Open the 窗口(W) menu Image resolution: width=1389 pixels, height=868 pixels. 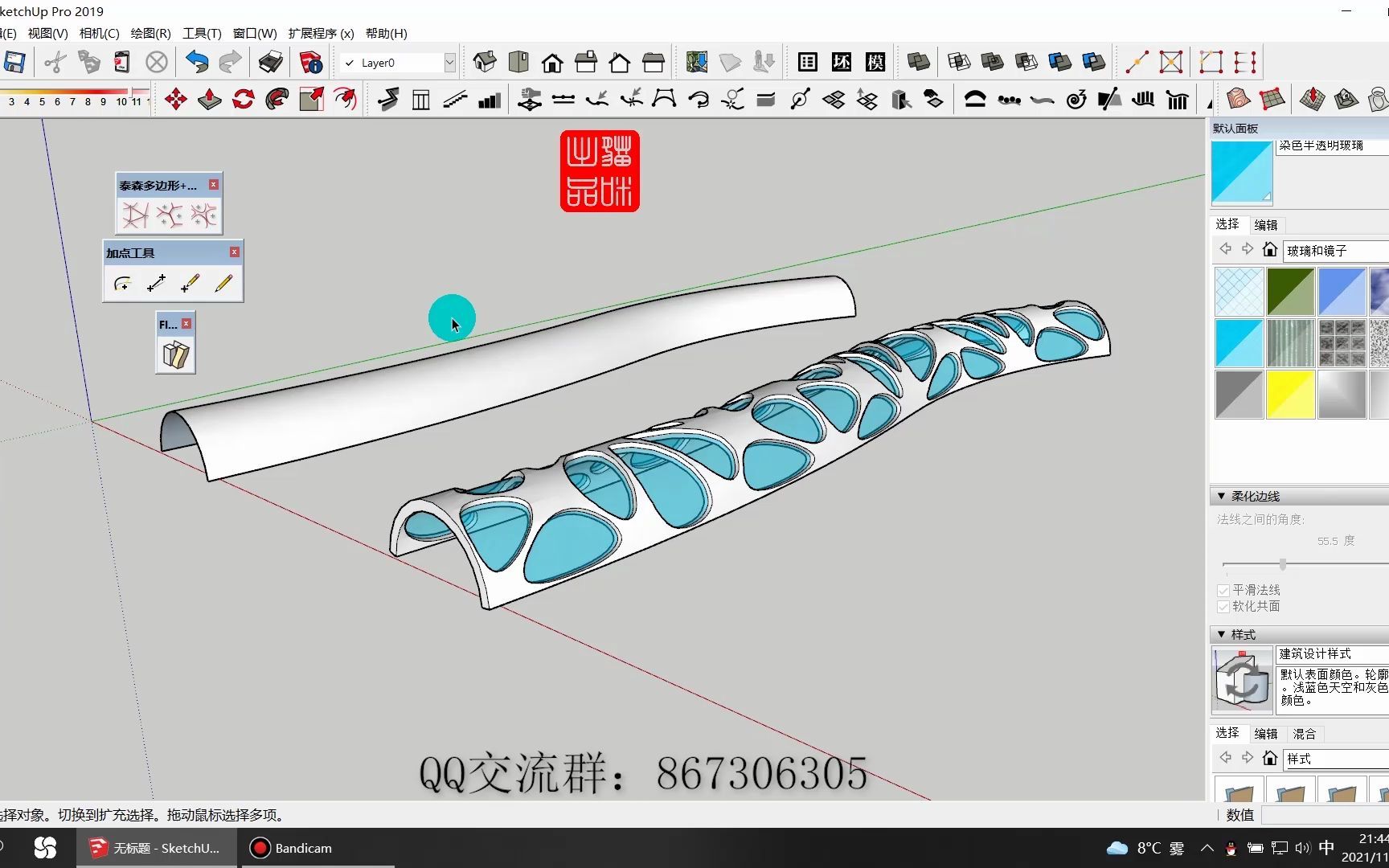pos(255,33)
